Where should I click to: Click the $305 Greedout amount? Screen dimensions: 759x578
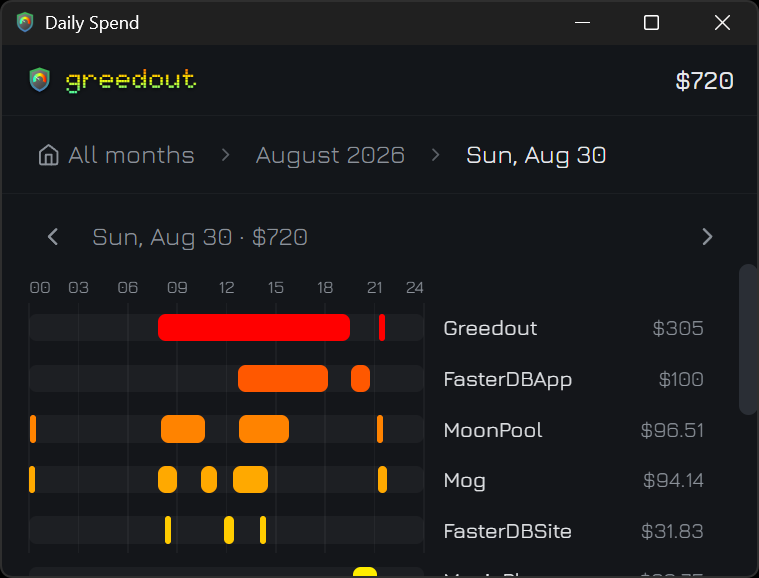[x=678, y=328]
